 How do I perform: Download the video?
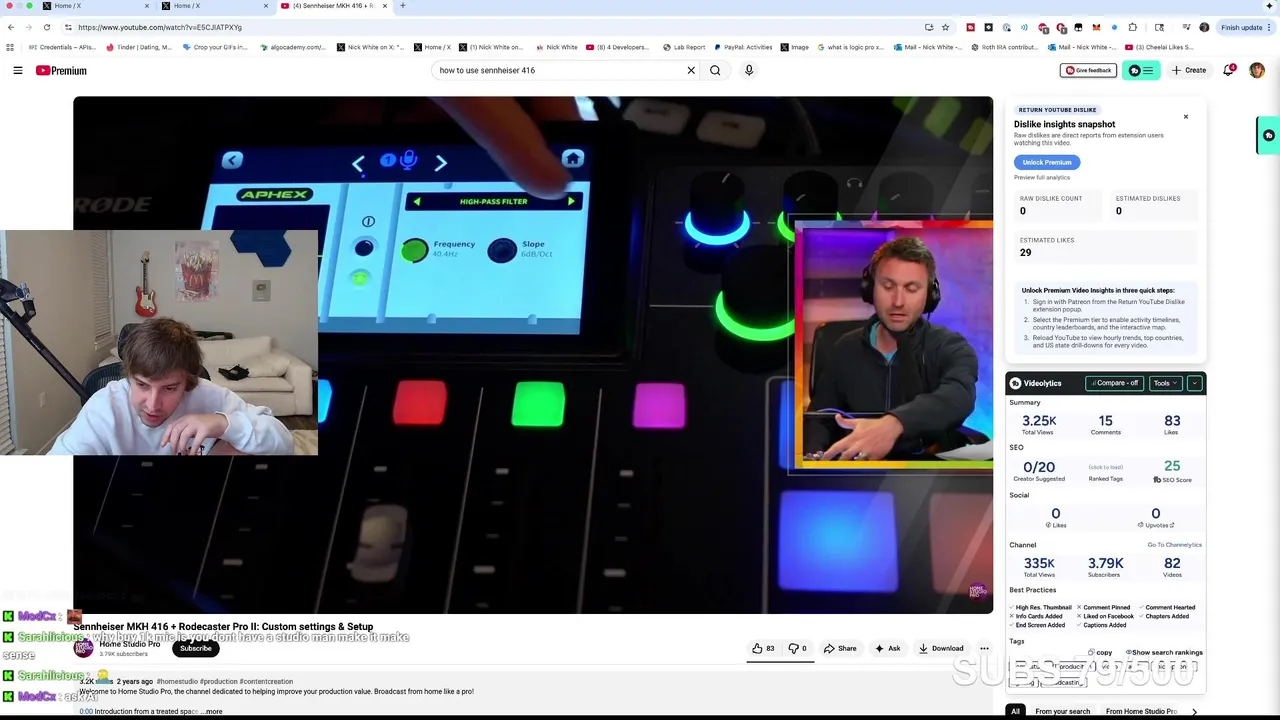tap(941, 648)
